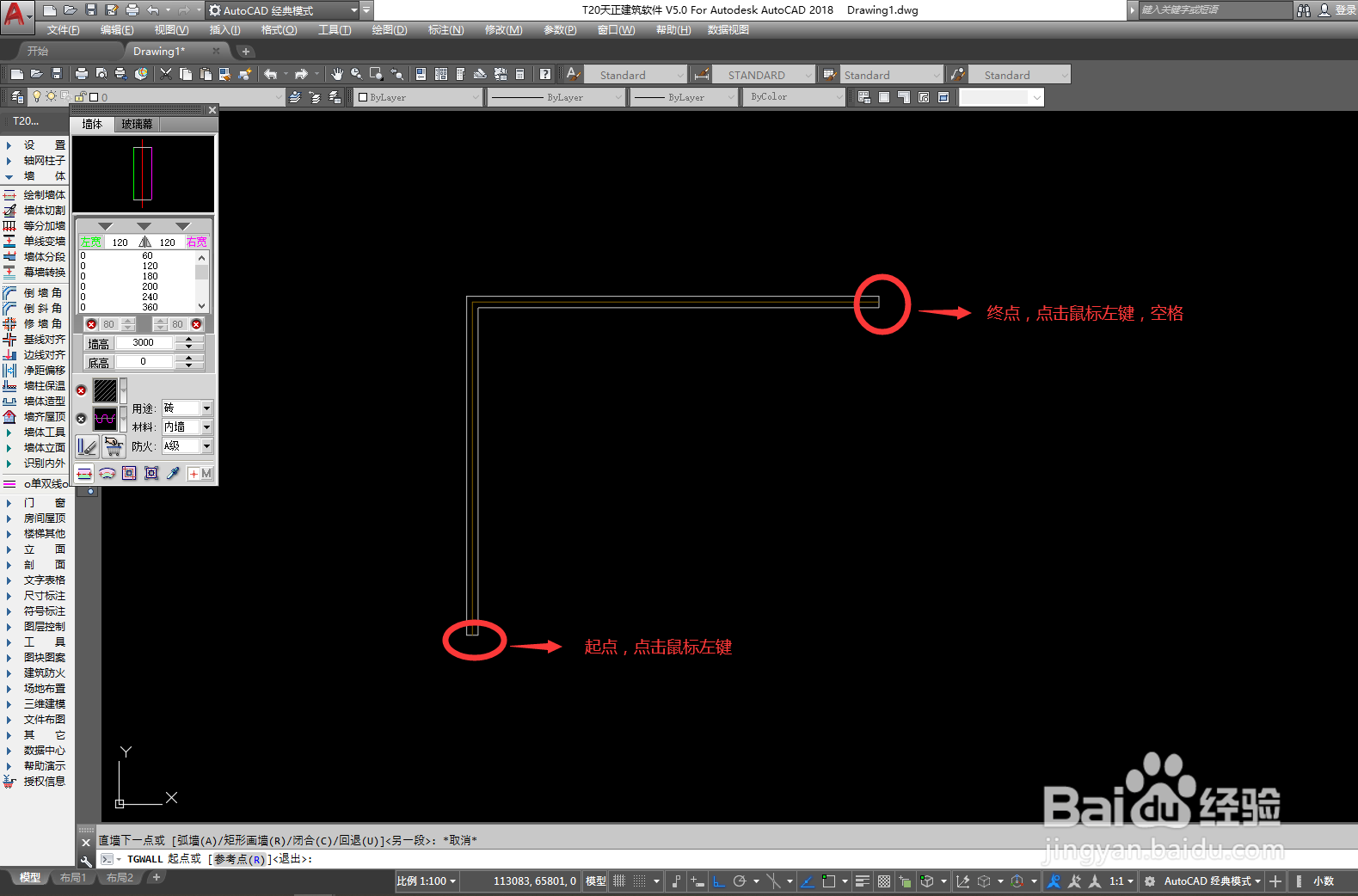Click the Cut scissors icon
The width and height of the screenshot is (1358, 896).
click(x=166, y=74)
